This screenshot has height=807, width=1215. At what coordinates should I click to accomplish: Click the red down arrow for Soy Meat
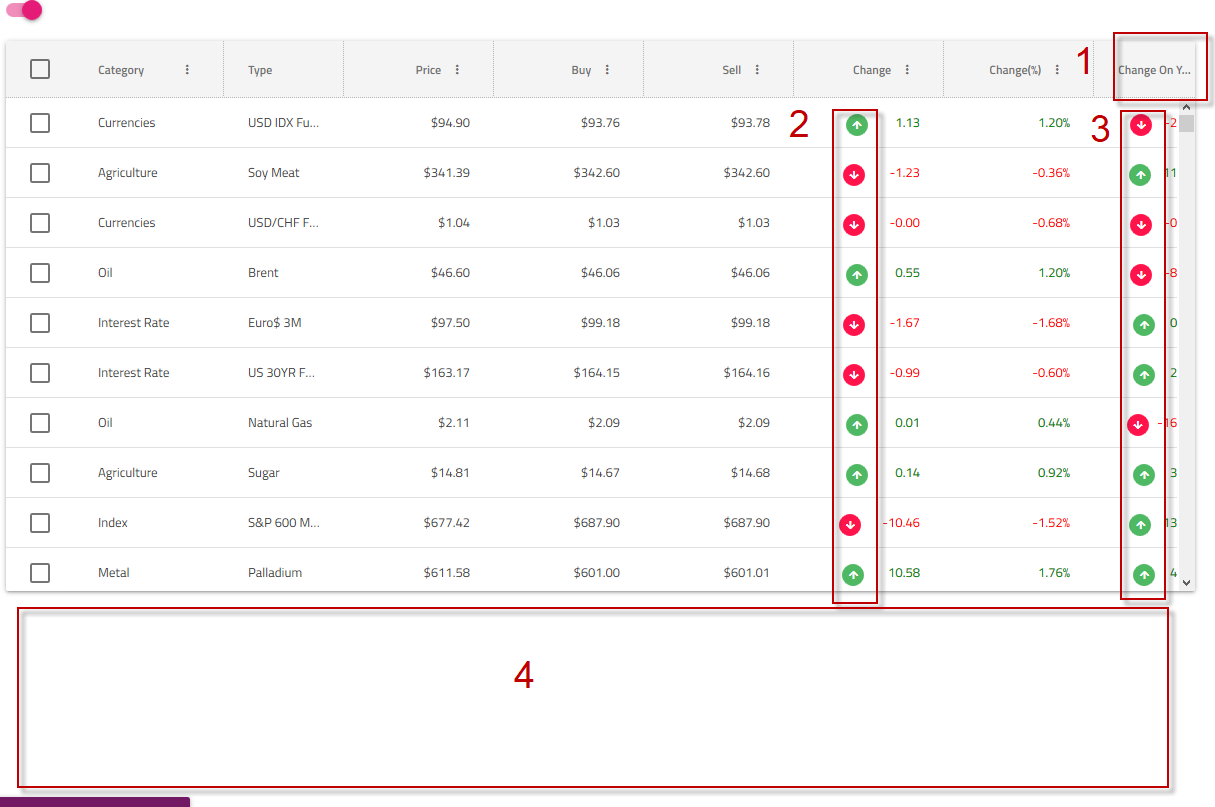(x=856, y=174)
